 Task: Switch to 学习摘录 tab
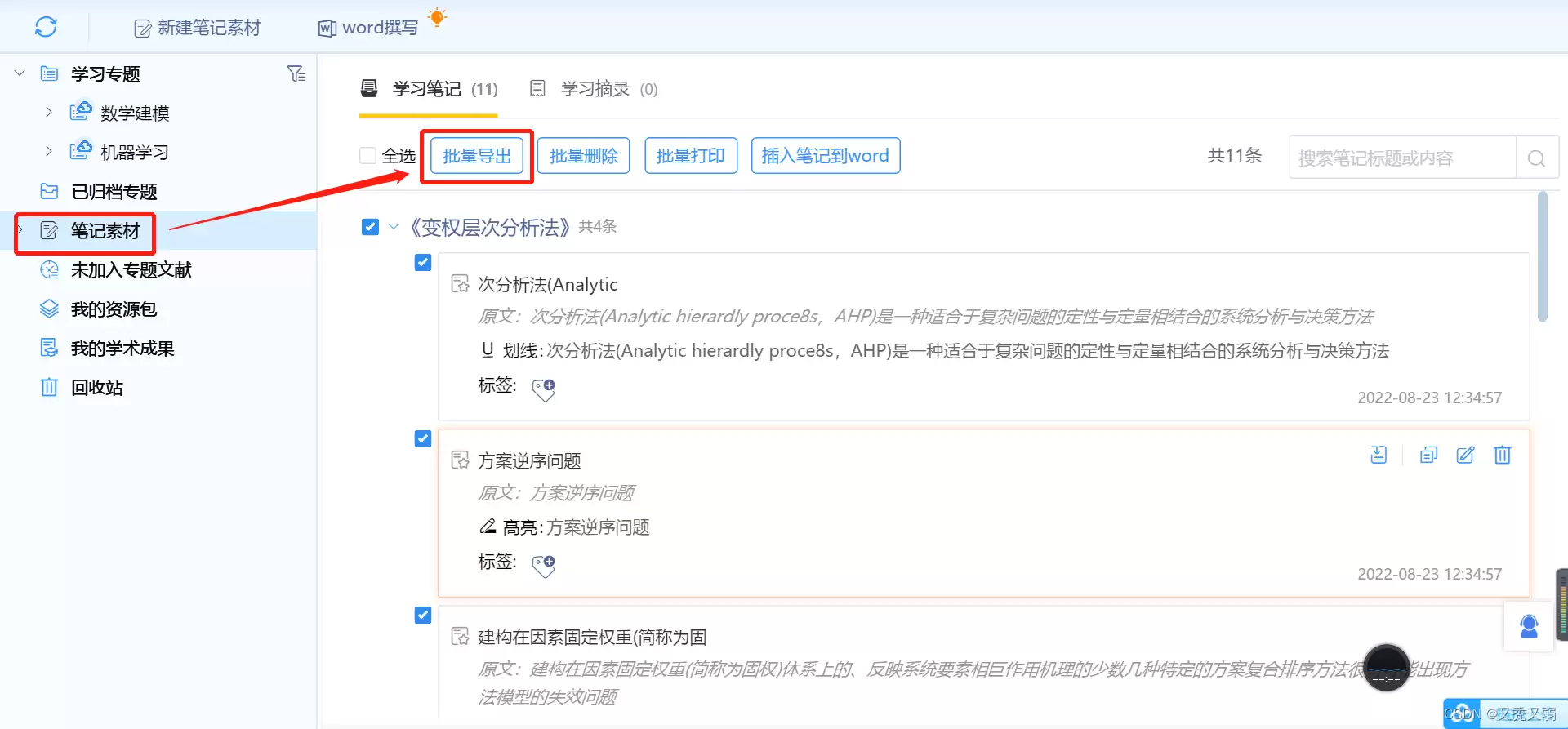click(x=594, y=88)
